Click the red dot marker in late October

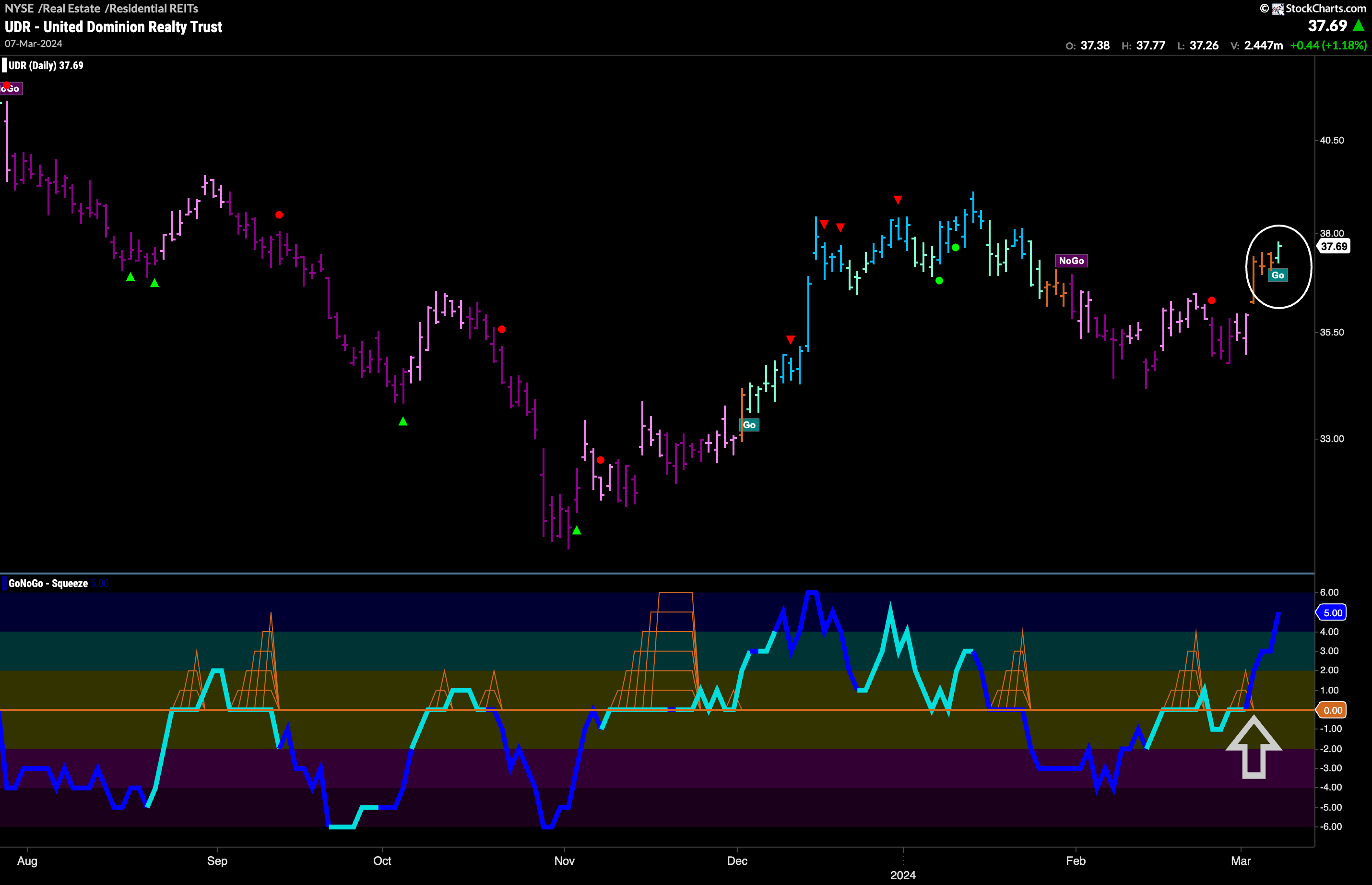(x=502, y=329)
